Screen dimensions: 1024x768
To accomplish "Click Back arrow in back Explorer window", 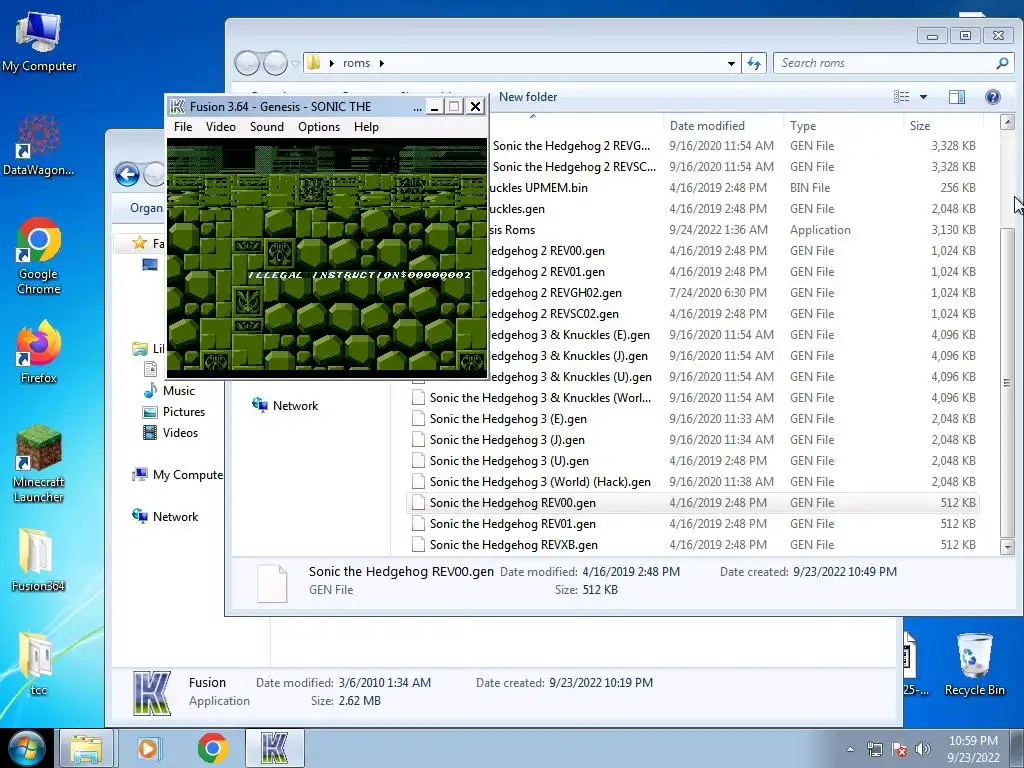I will (x=127, y=174).
